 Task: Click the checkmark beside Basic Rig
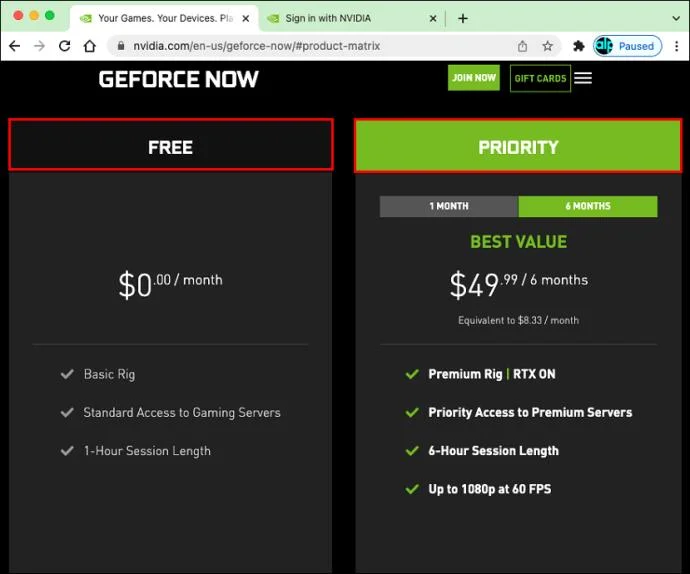pos(67,374)
